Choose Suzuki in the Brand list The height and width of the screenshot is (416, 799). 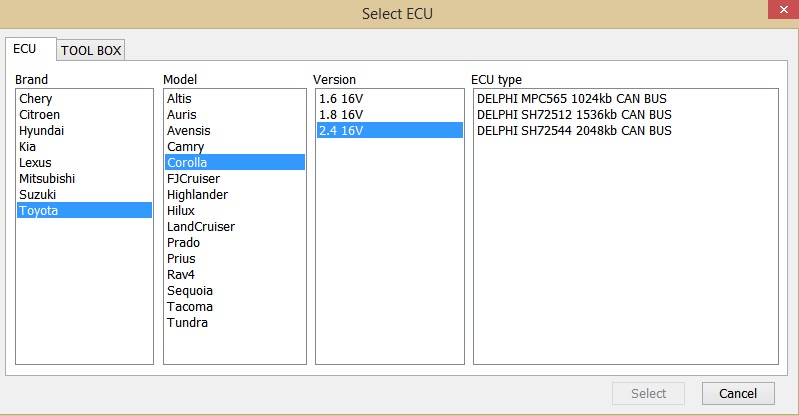pyautogui.click(x=38, y=195)
